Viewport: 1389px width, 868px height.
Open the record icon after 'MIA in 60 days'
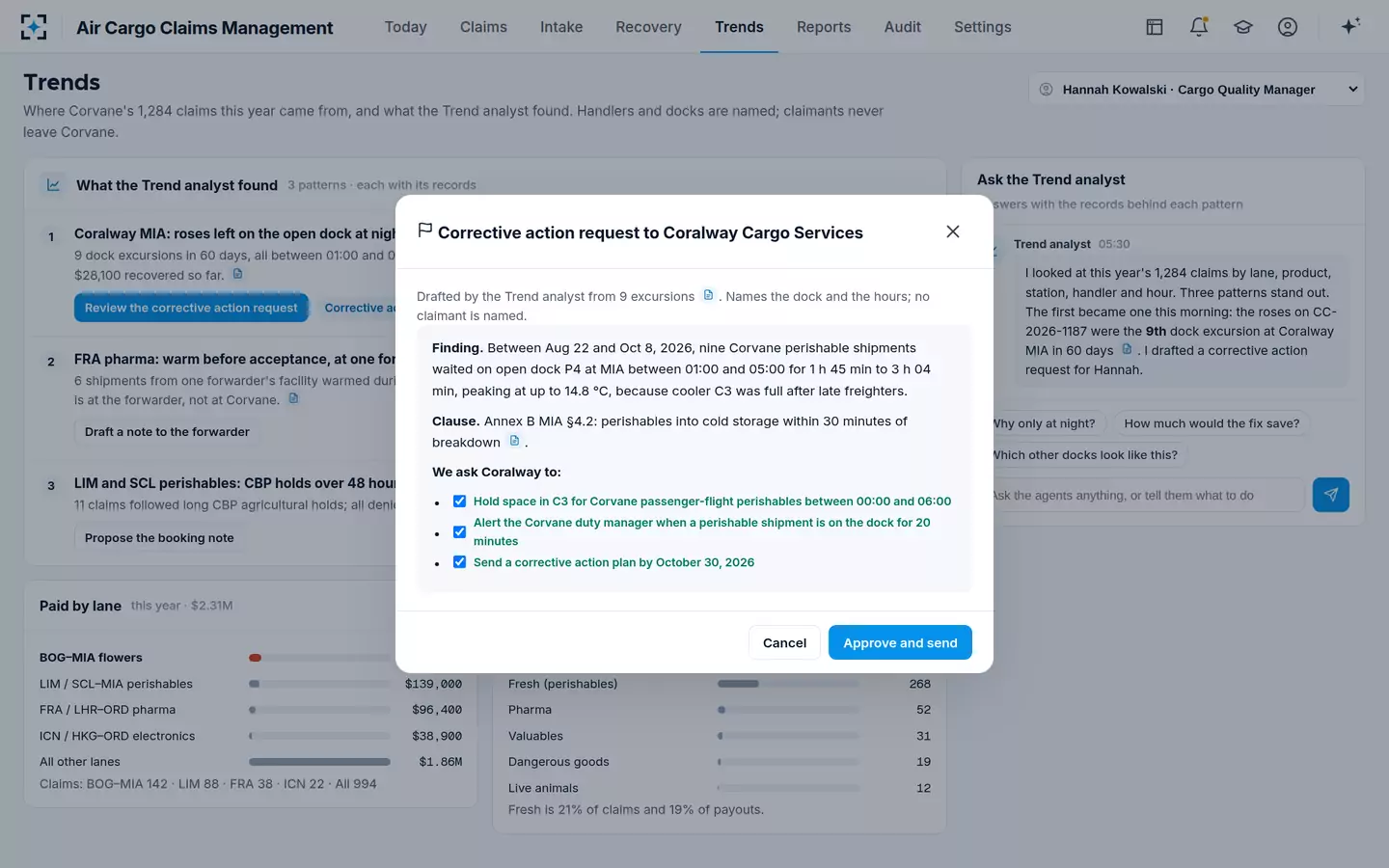point(1127,349)
